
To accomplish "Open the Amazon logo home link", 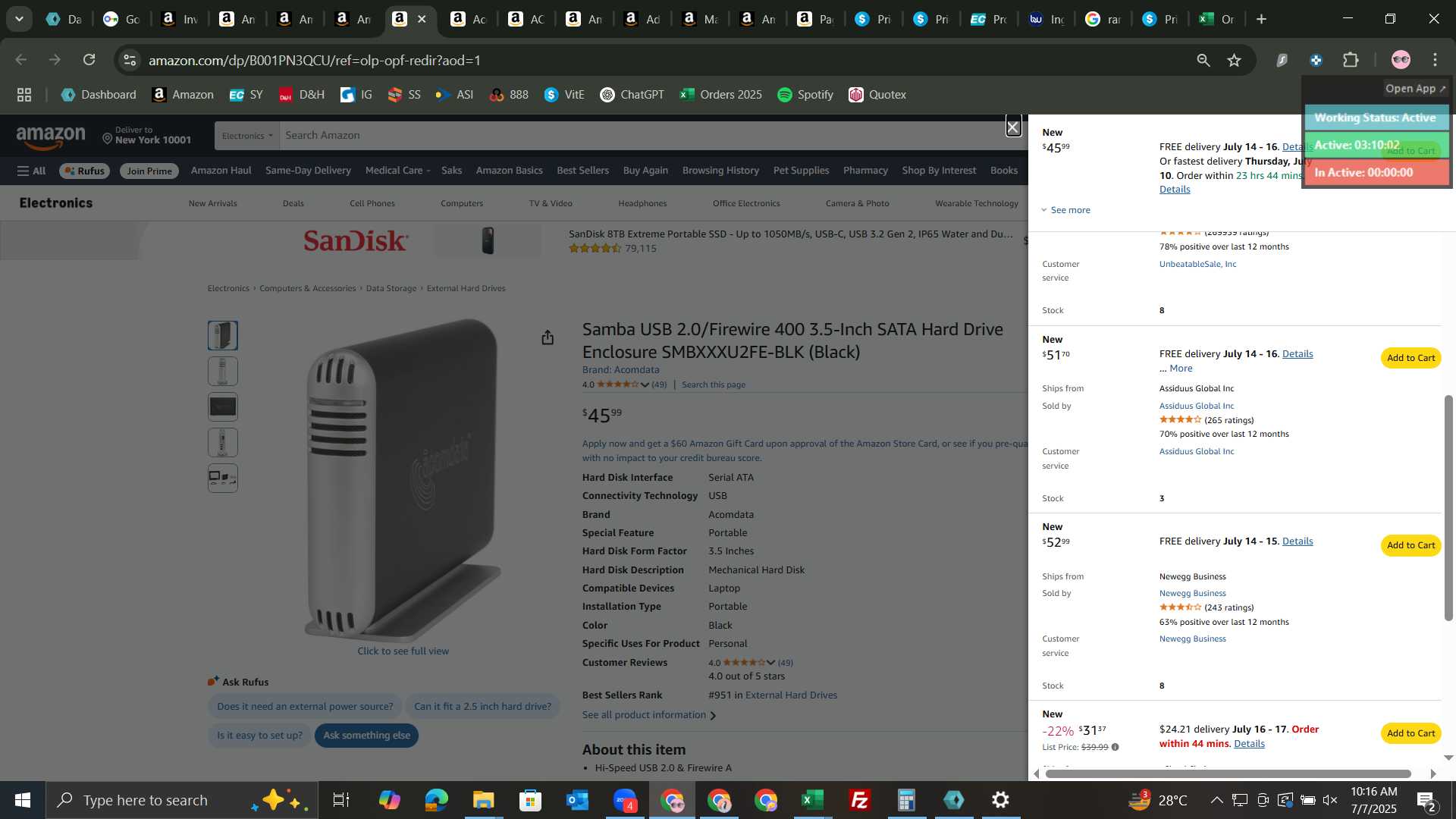I will [x=51, y=137].
